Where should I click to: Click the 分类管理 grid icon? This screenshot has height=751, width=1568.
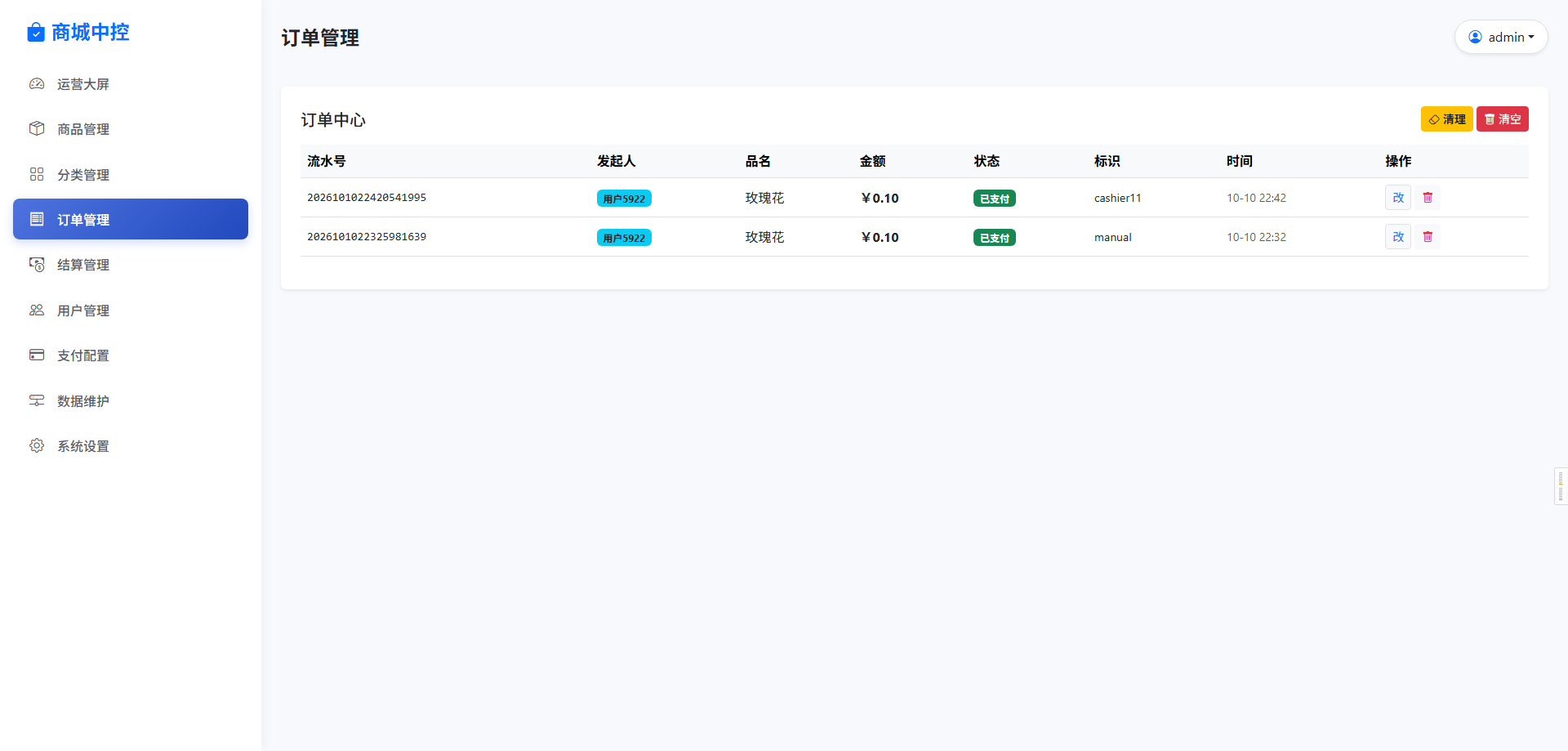click(x=37, y=174)
